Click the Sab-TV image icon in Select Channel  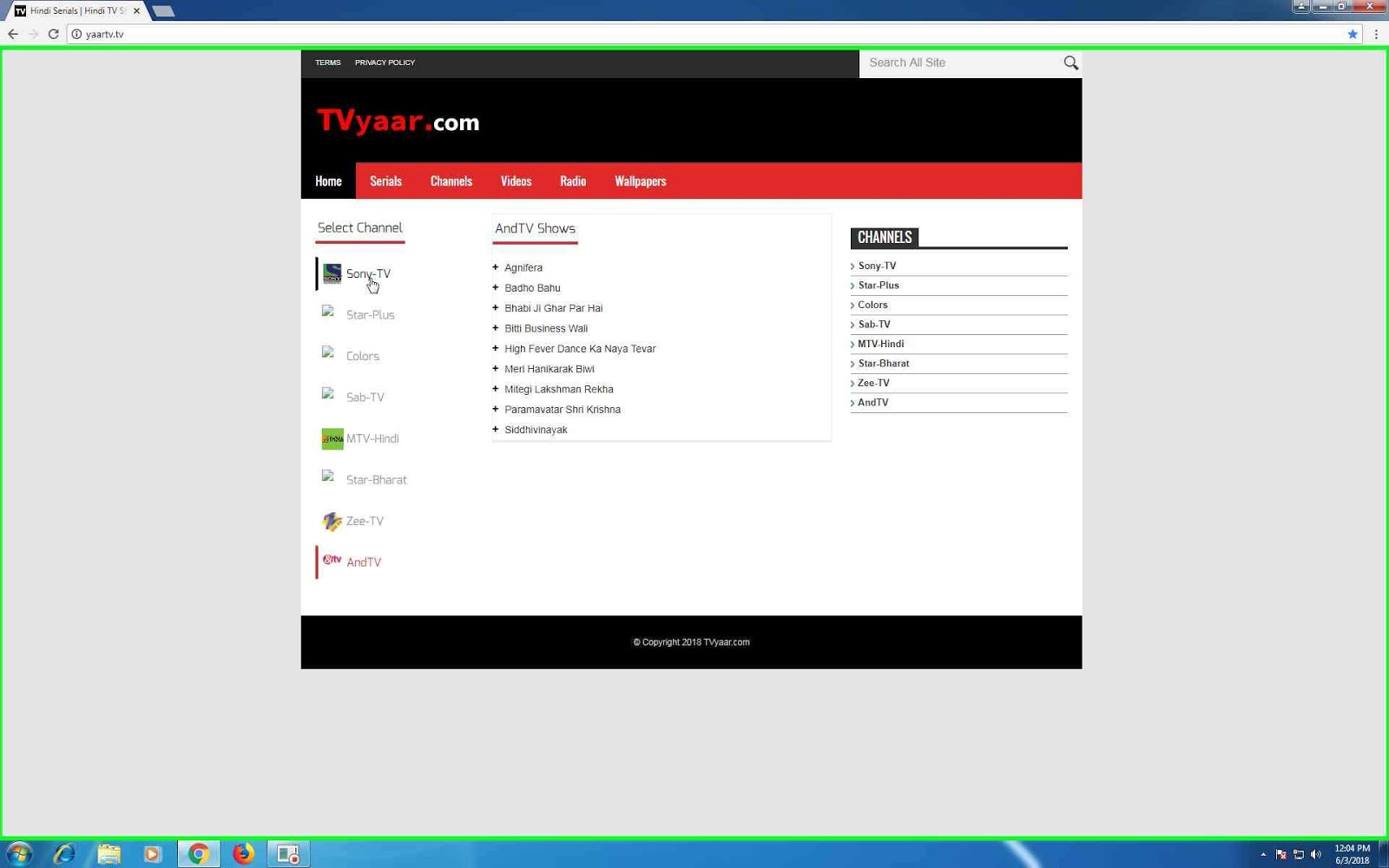(x=328, y=393)
